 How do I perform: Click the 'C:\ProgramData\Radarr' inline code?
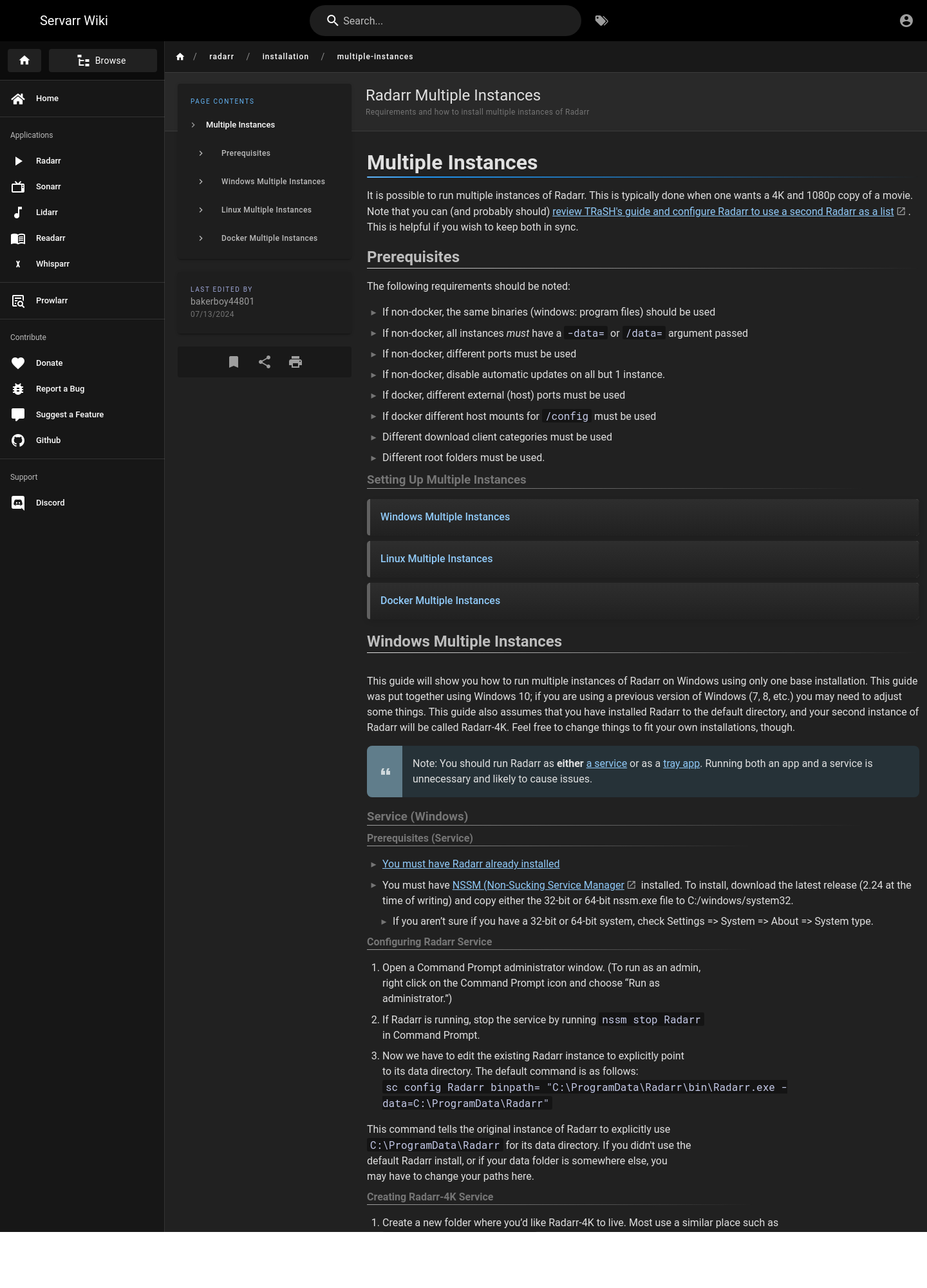435,1145
